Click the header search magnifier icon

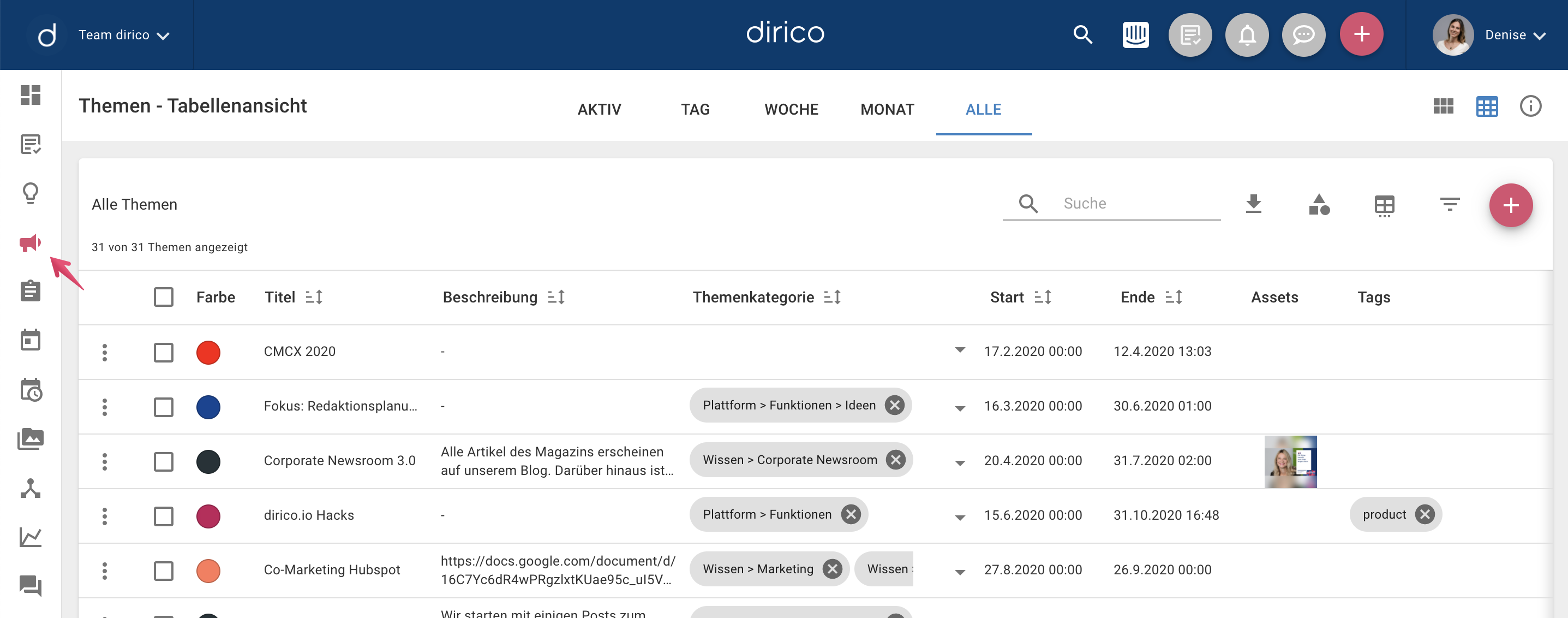pyautogui.click(x=1083, y=35)
